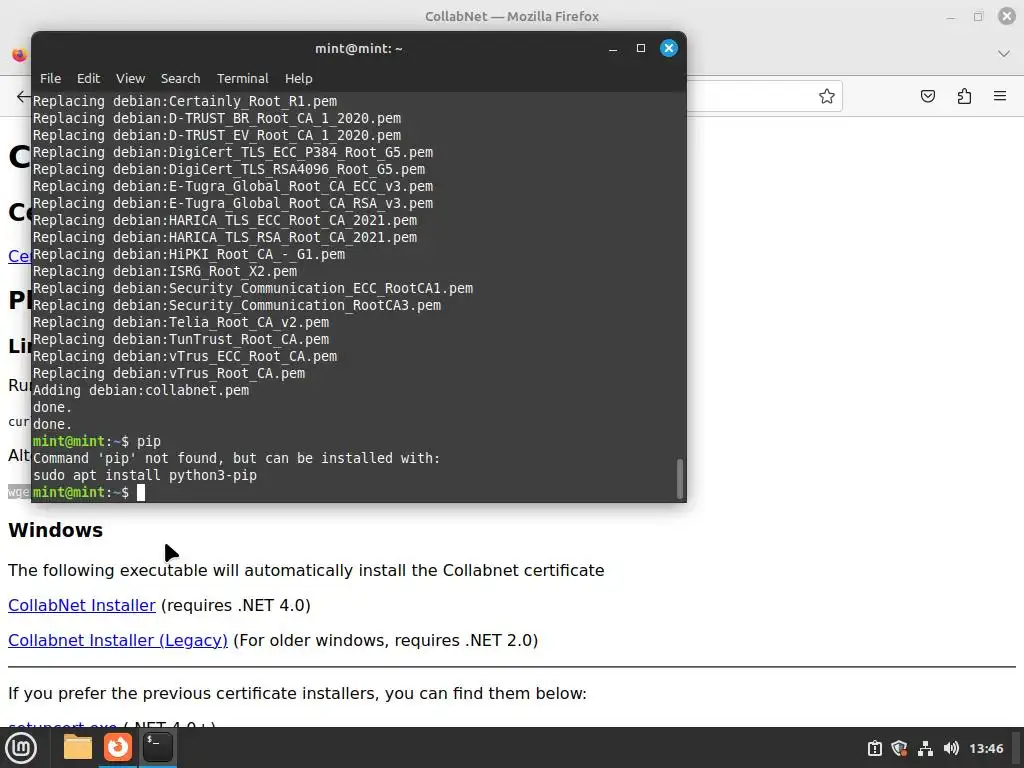1024x768 pixels.
Task: Click 'Replacing debian:TunTrust_Root_CA.pem' line
Action: tap(181, 340)
